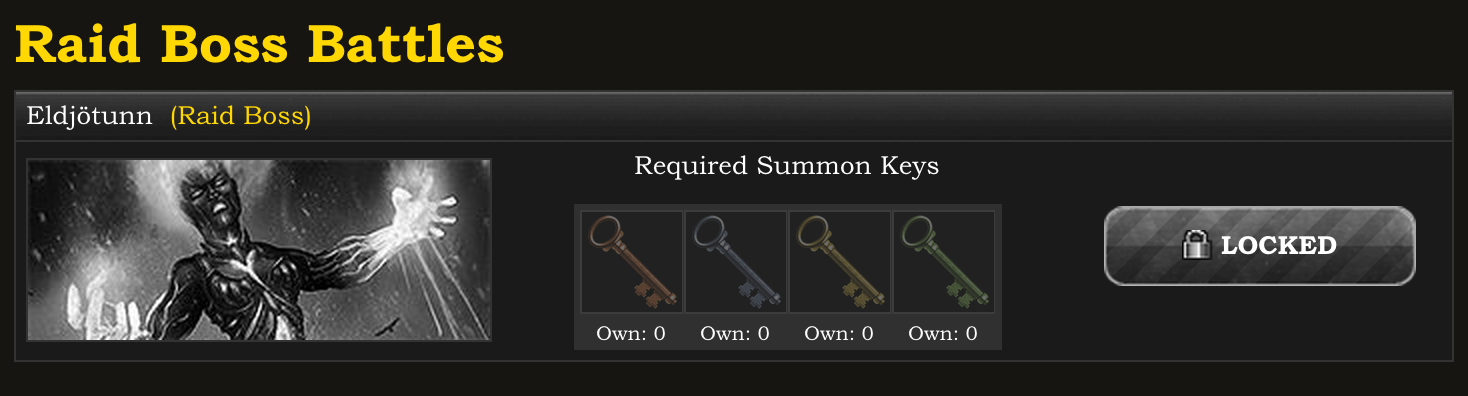Viewport: 1468px width, 396px height.
Task: Click the Own: 0 count under the steel key
Action: pyautogui.click(x=735, y=334)
